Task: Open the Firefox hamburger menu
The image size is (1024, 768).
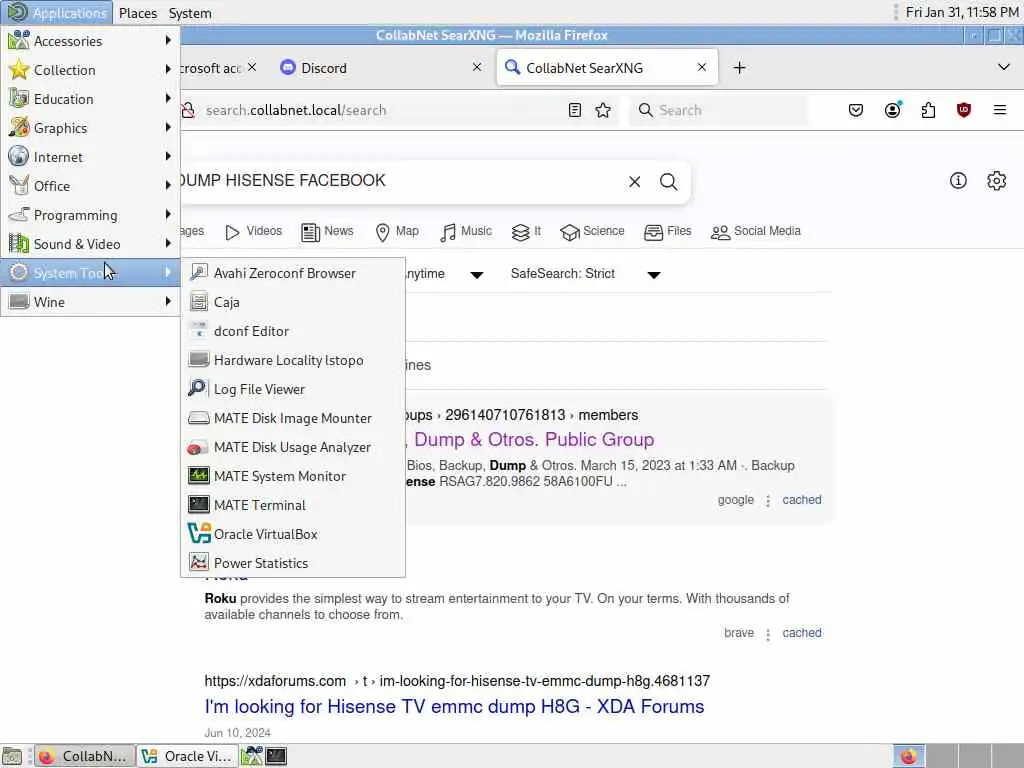Action: (x=999, y=110)
